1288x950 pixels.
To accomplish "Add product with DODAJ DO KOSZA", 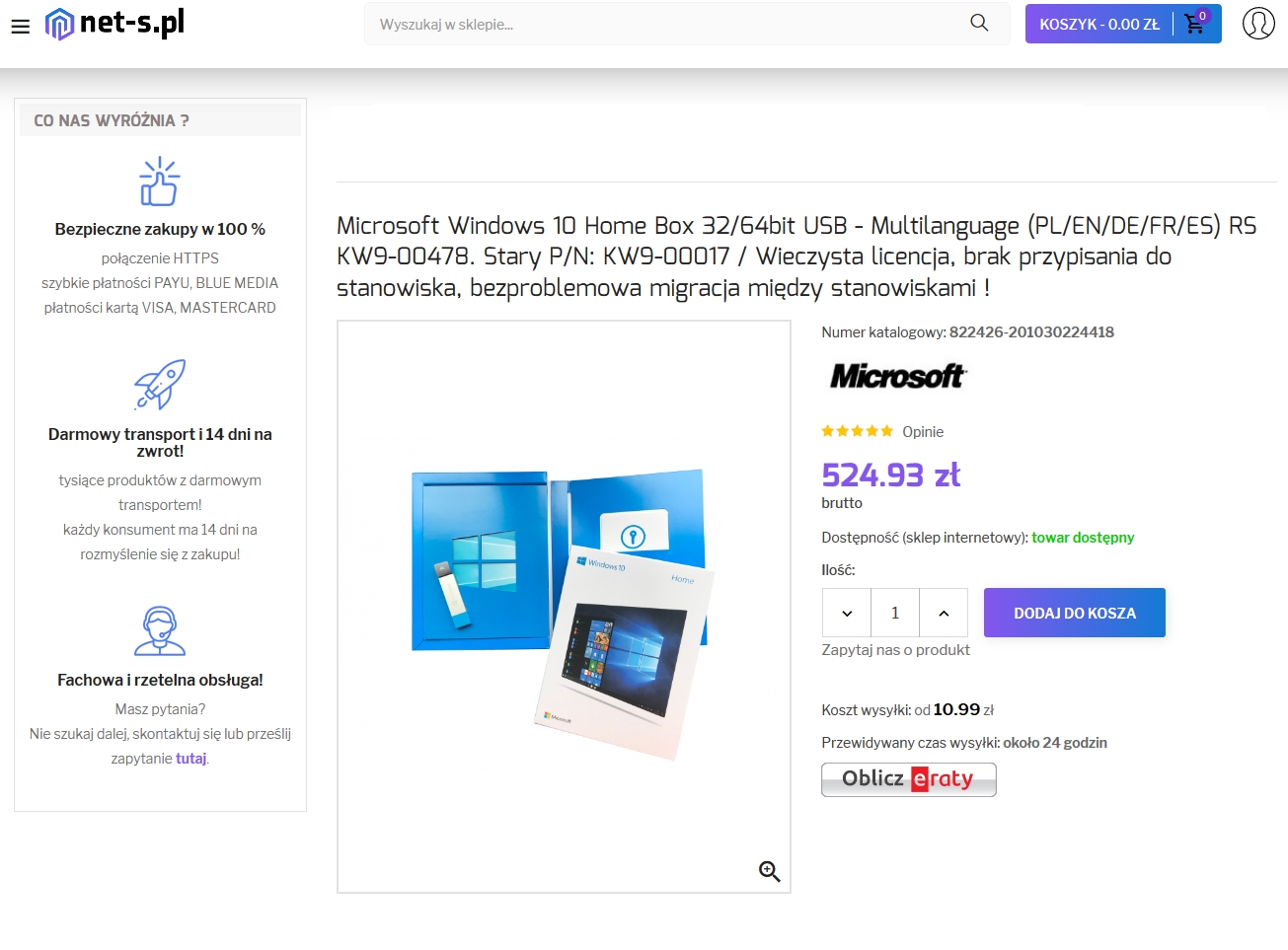I will (1075, 613).
